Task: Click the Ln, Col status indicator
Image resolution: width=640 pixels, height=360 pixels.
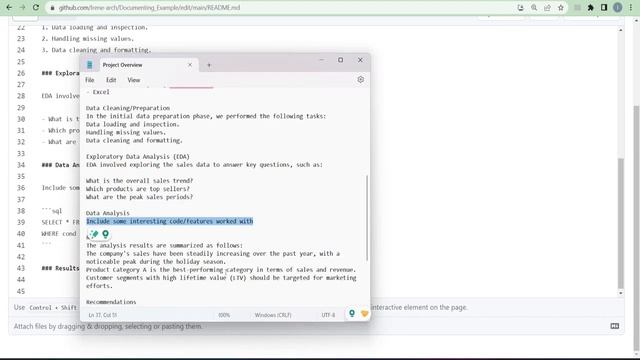Action: tap(102, 315)
